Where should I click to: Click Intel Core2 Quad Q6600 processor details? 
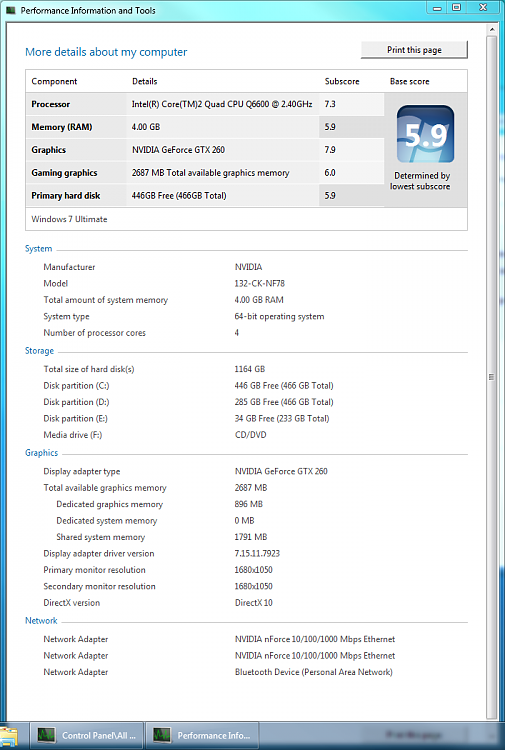pos(222,104)
